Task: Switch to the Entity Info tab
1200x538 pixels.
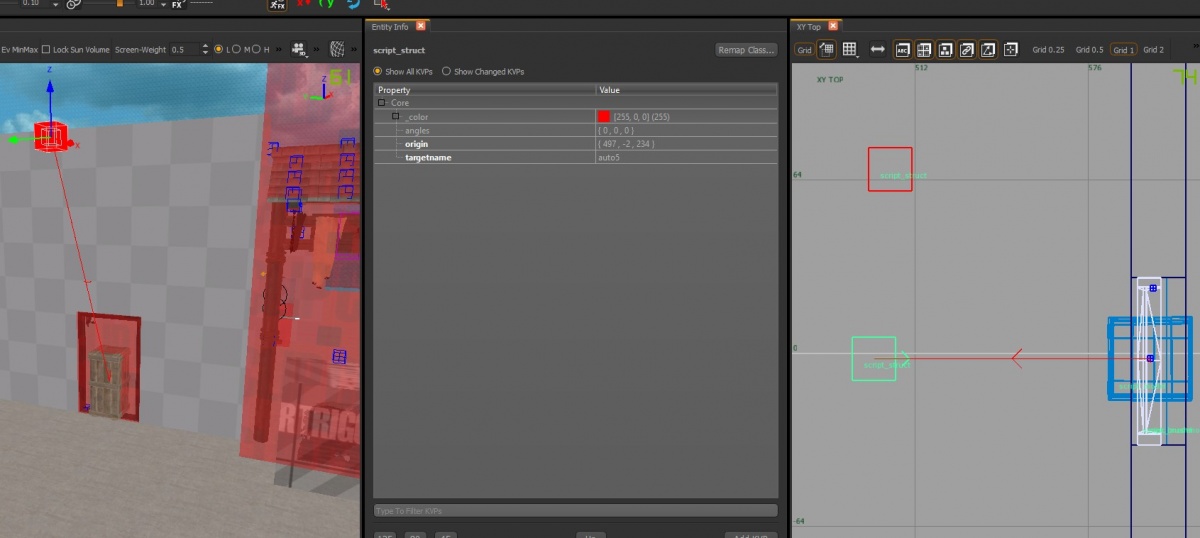Action: point(390,26)
